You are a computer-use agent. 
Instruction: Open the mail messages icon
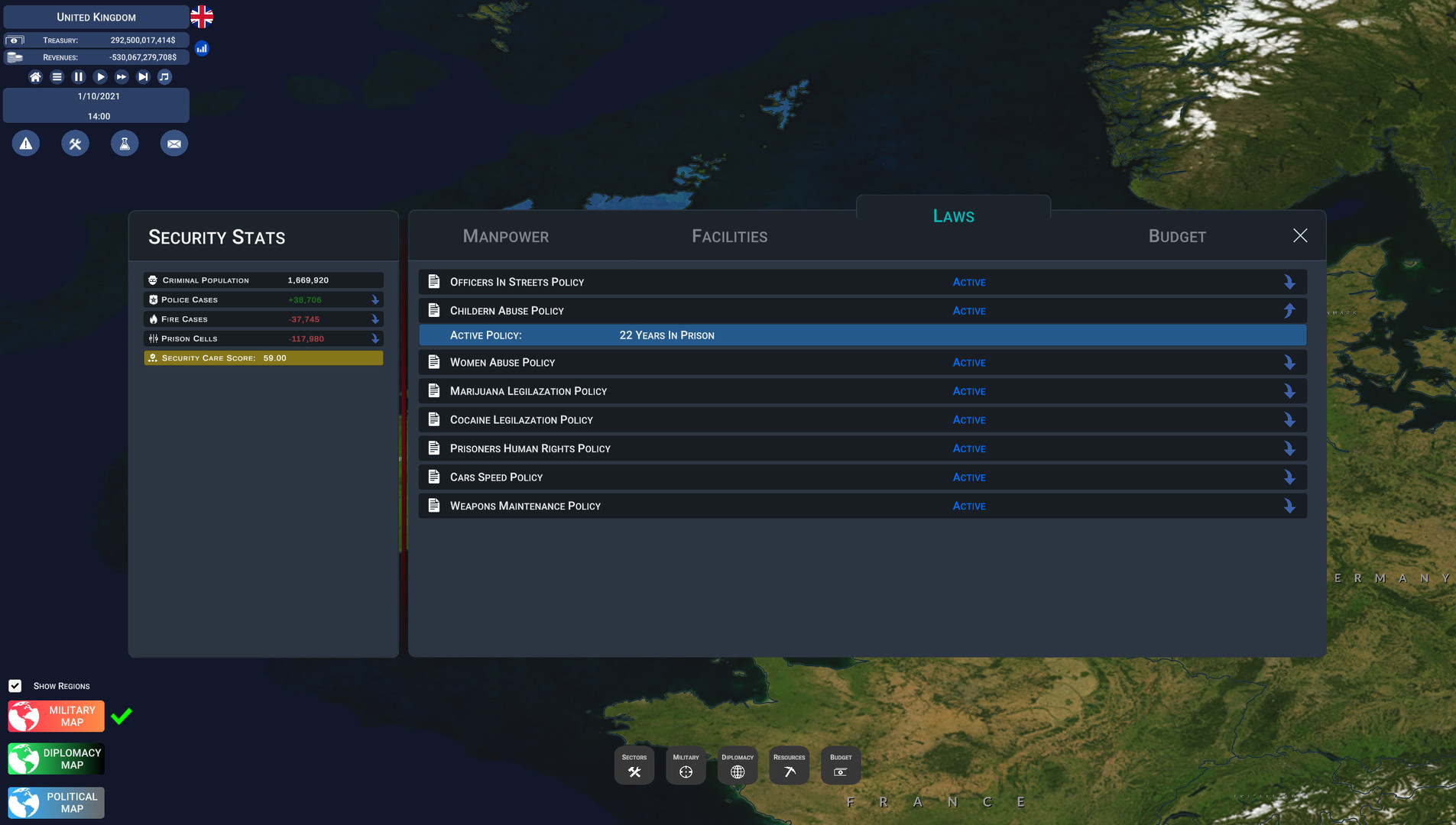click(x=174, y=144)
